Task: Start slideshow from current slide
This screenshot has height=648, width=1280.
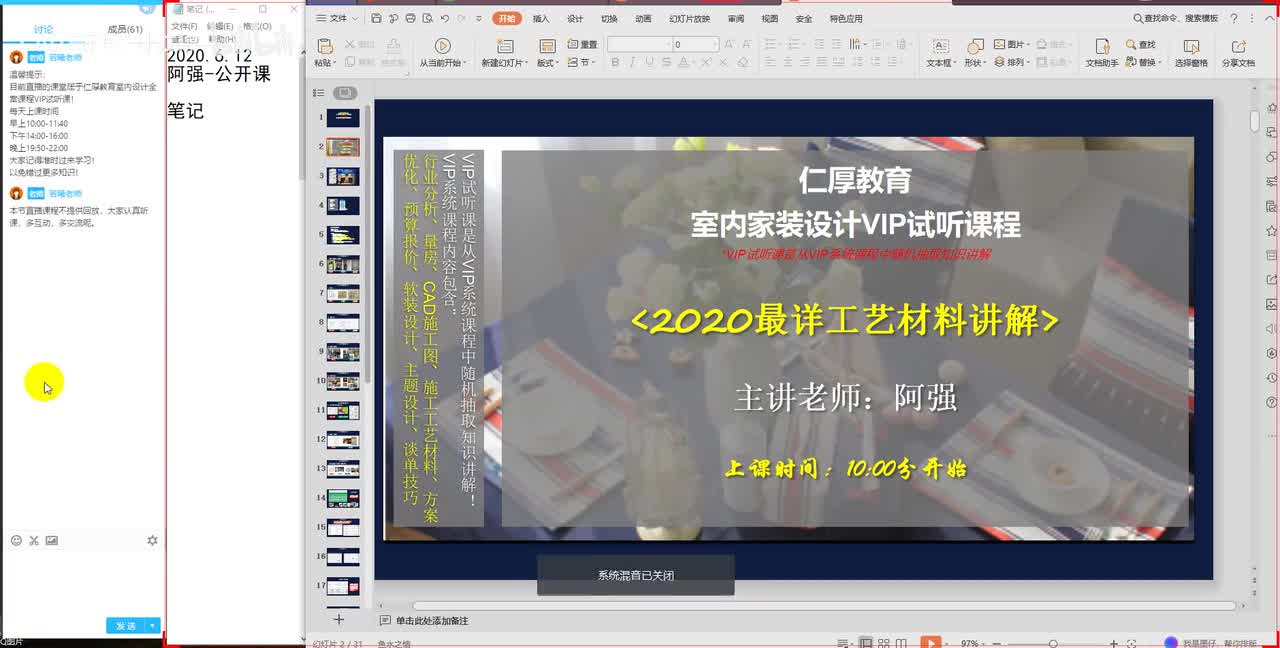Action: pos(442,46)
